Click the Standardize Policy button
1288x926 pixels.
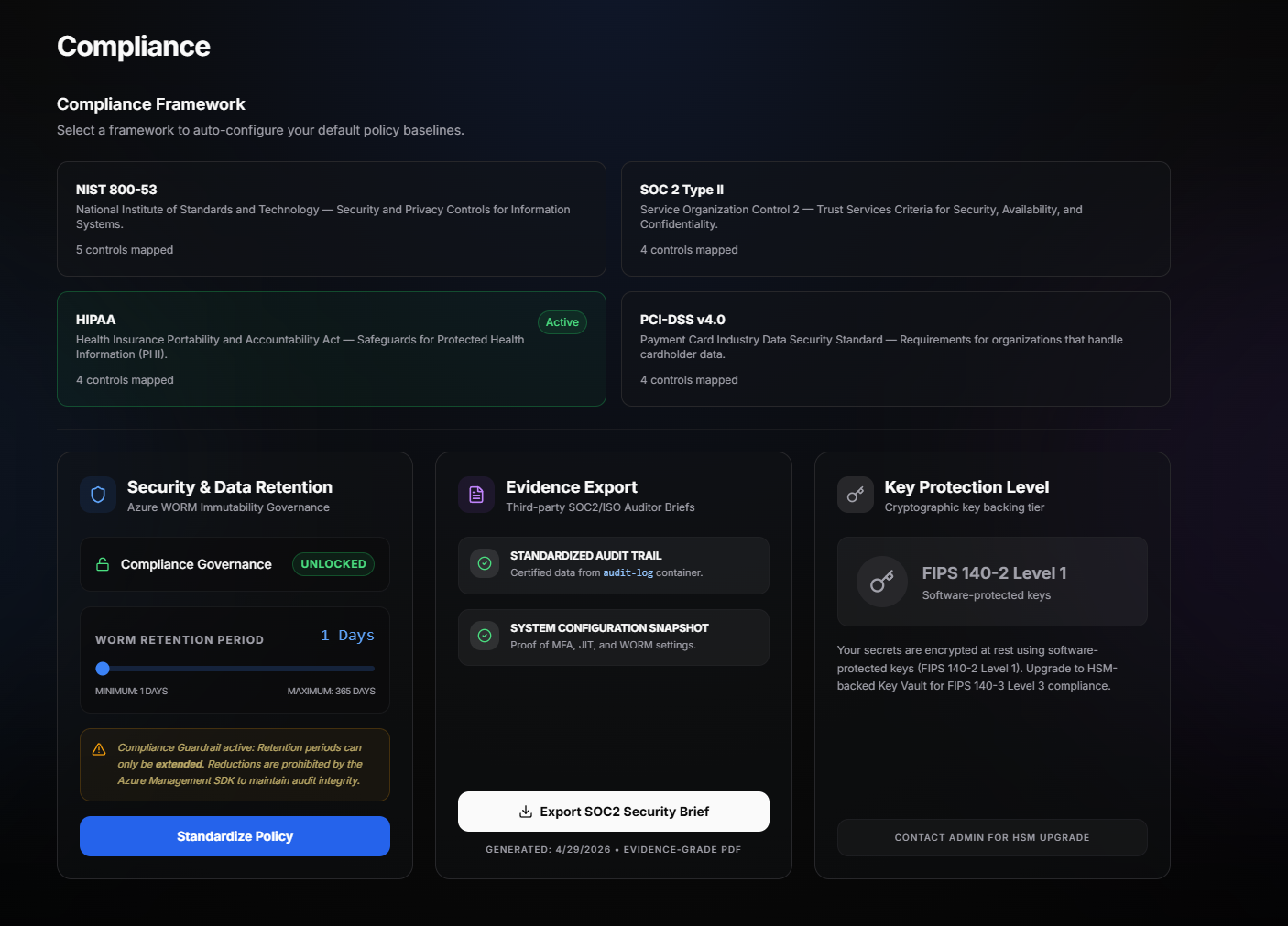pyautogui.click(x=235, y=836)
